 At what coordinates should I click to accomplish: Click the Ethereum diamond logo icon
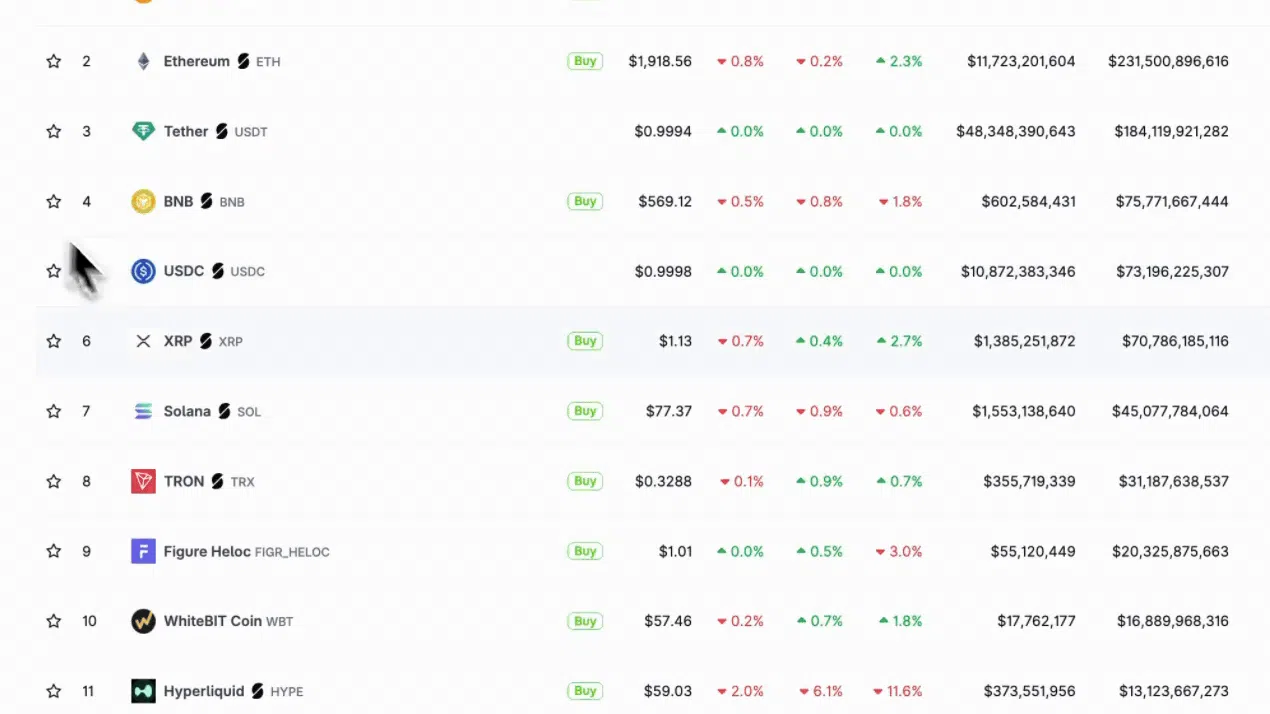coord(143,61)
